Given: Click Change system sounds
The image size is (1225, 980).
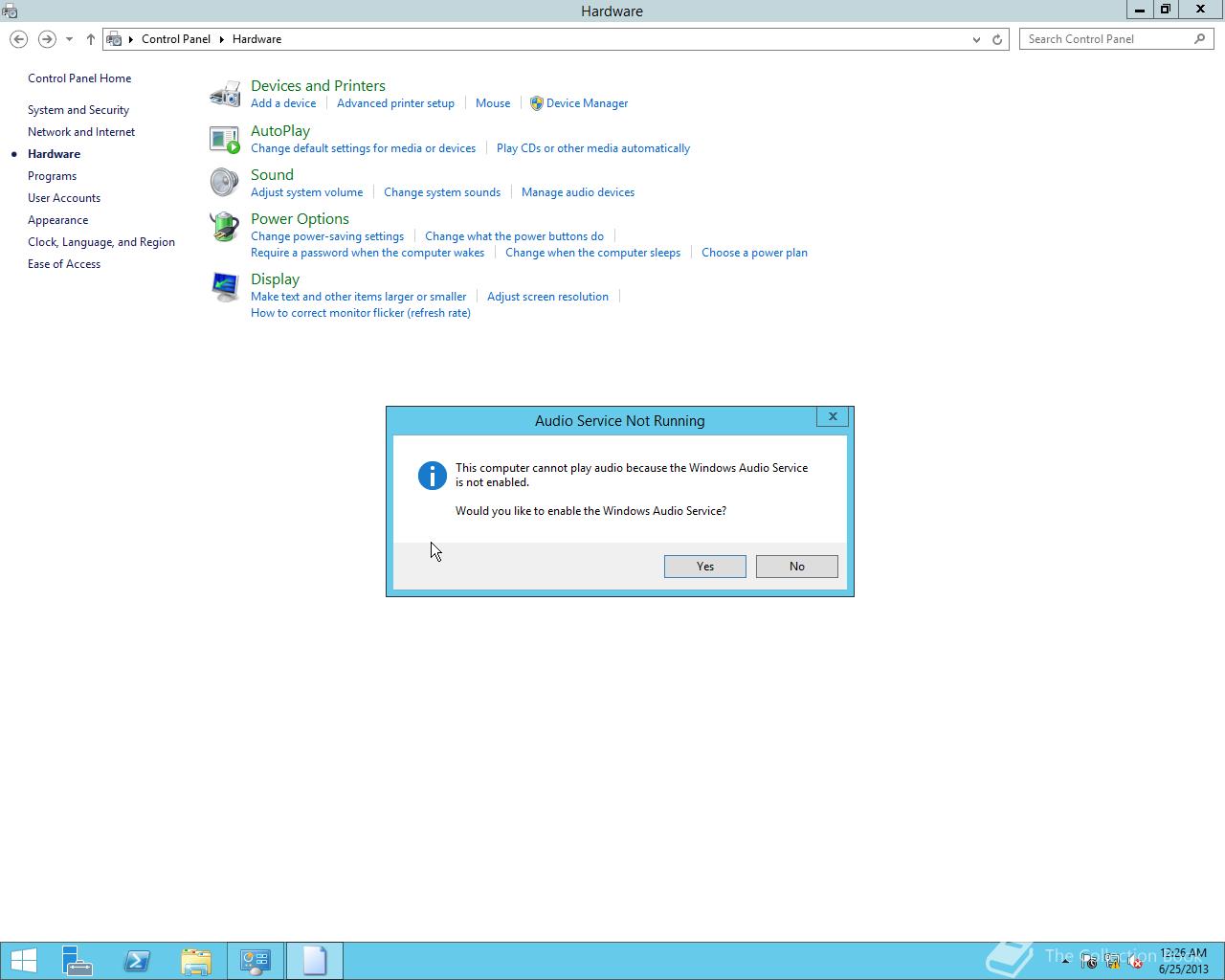Looking at the screenshot, I should (x=442, y=192).
